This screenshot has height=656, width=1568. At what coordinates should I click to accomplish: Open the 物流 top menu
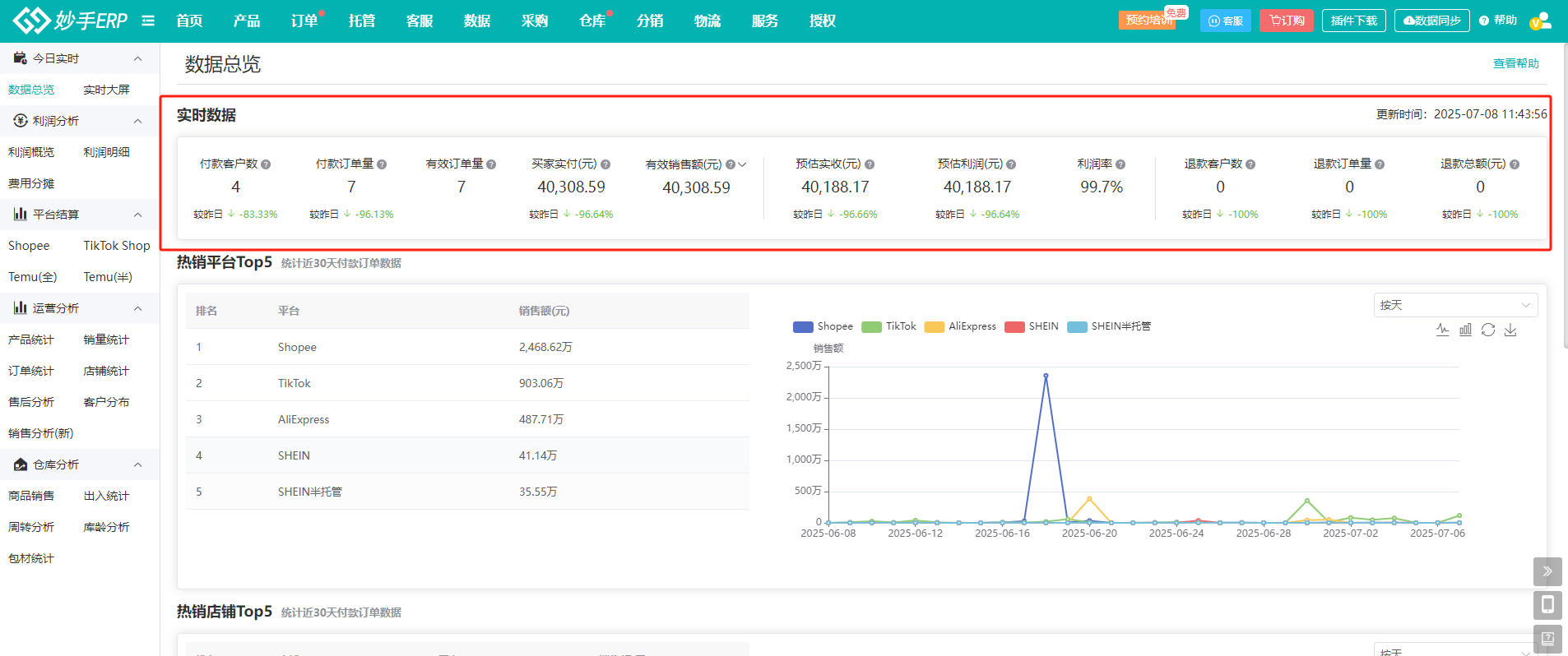click(x=707, y=21)
